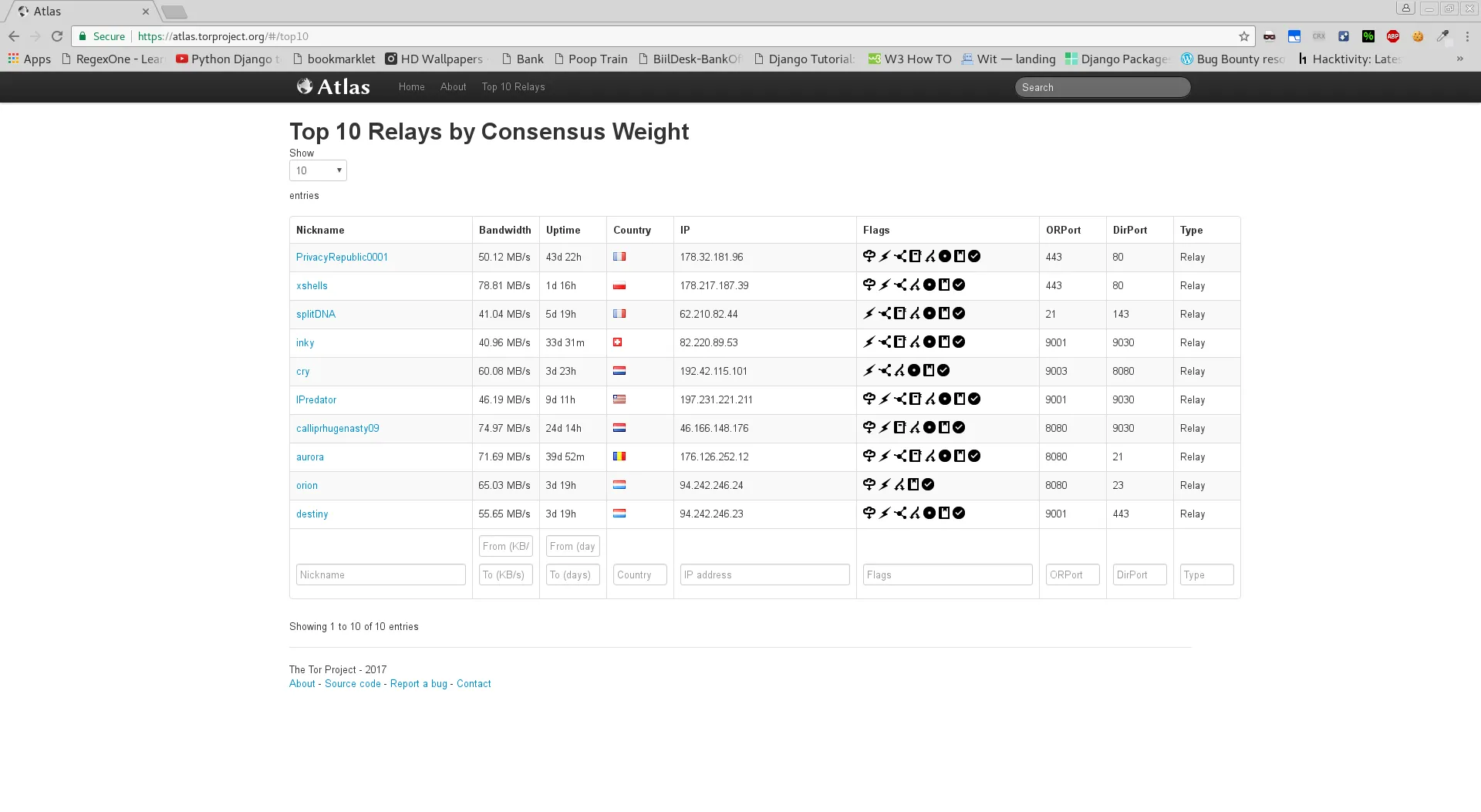Click the checkmark Valid flag in cry row
Viewport: 1481px width, 812px height.
coord(943,370)
